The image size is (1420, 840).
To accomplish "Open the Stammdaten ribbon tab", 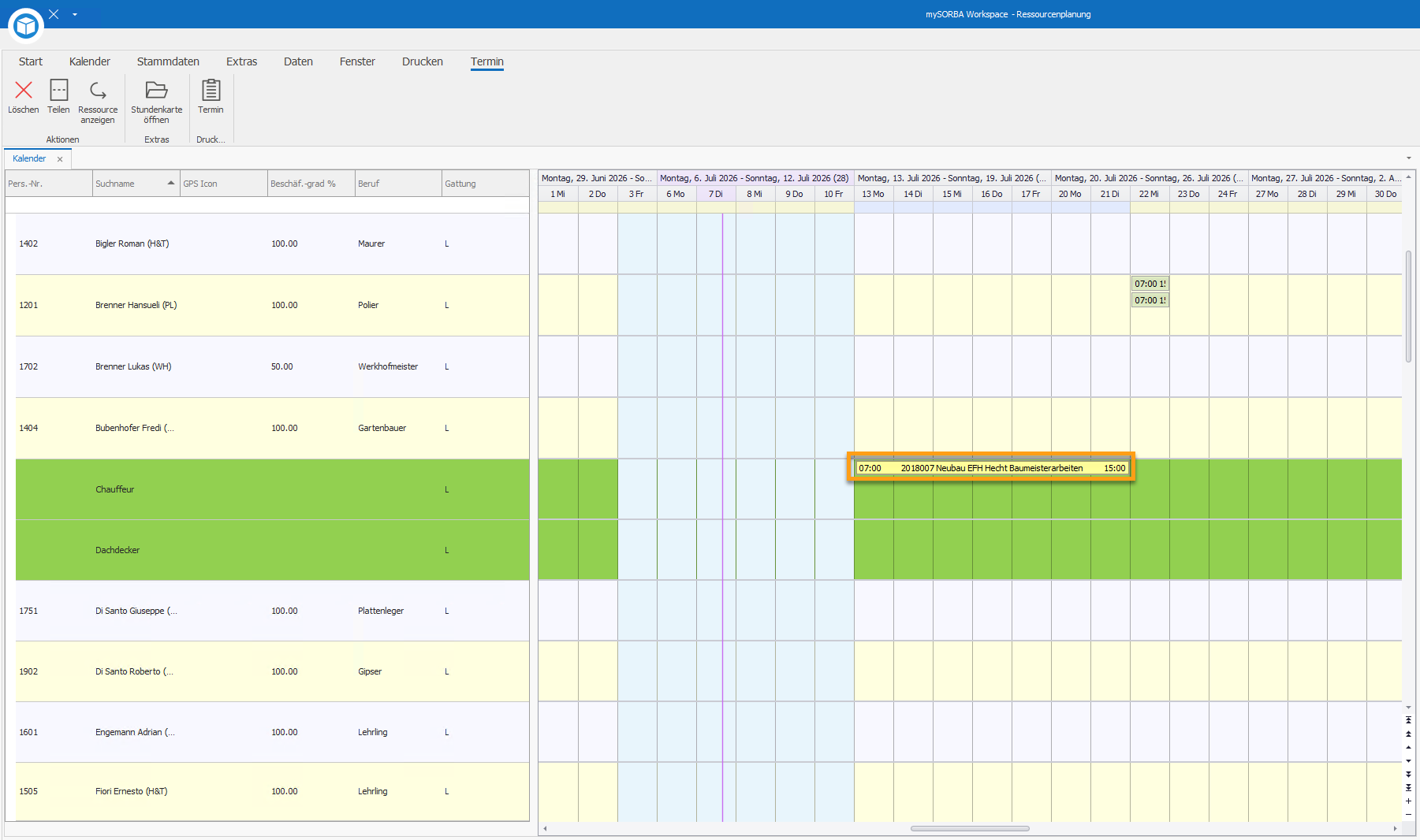I will pos(168,61).
